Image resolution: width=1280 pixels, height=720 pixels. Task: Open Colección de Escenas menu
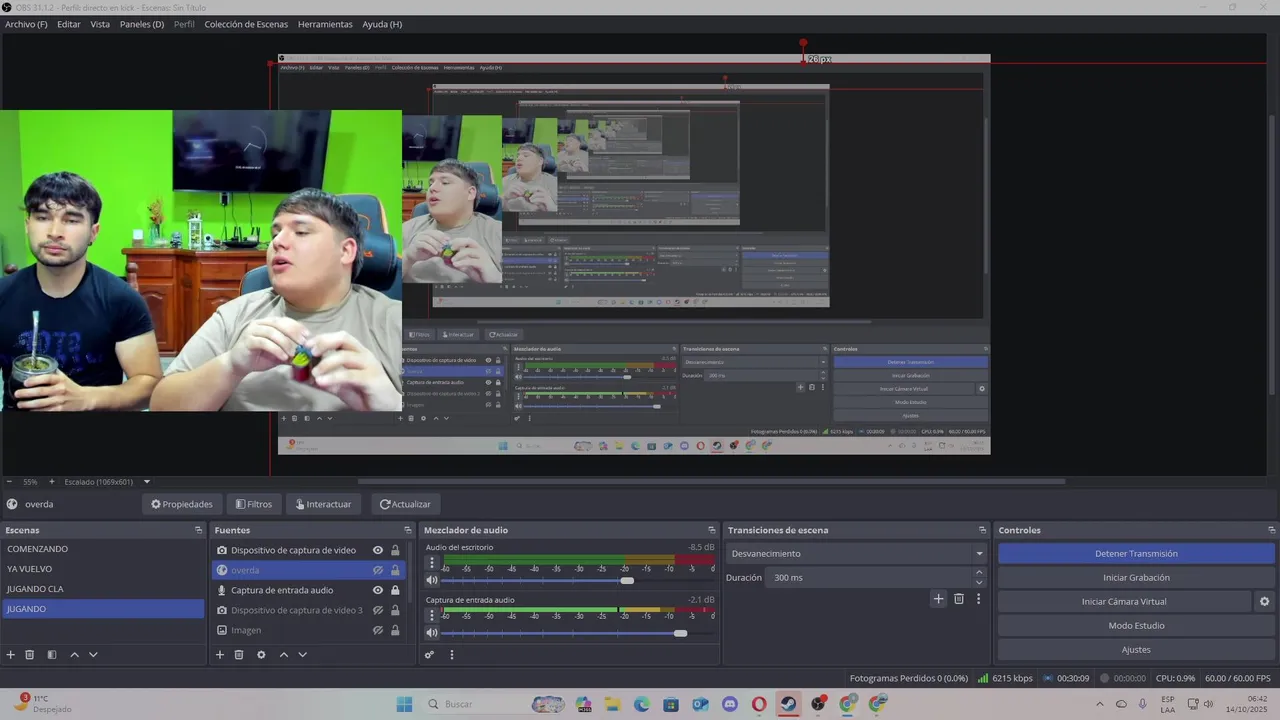coord(246,24)
